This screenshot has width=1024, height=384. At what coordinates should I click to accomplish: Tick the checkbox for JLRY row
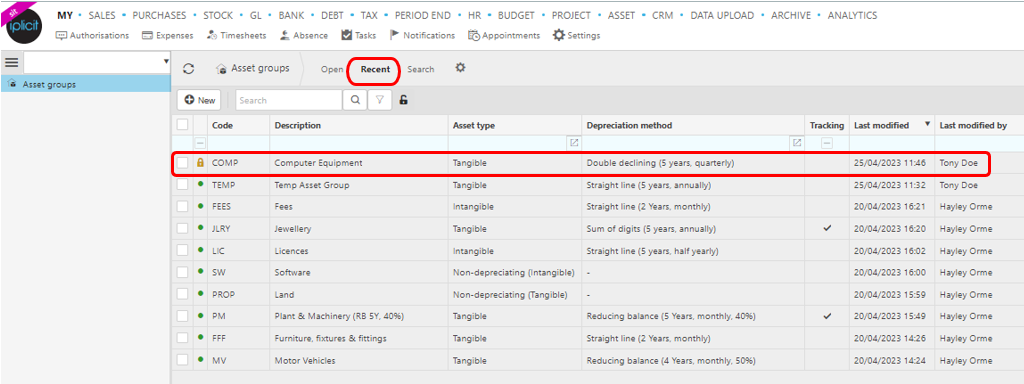click(183, 229)
